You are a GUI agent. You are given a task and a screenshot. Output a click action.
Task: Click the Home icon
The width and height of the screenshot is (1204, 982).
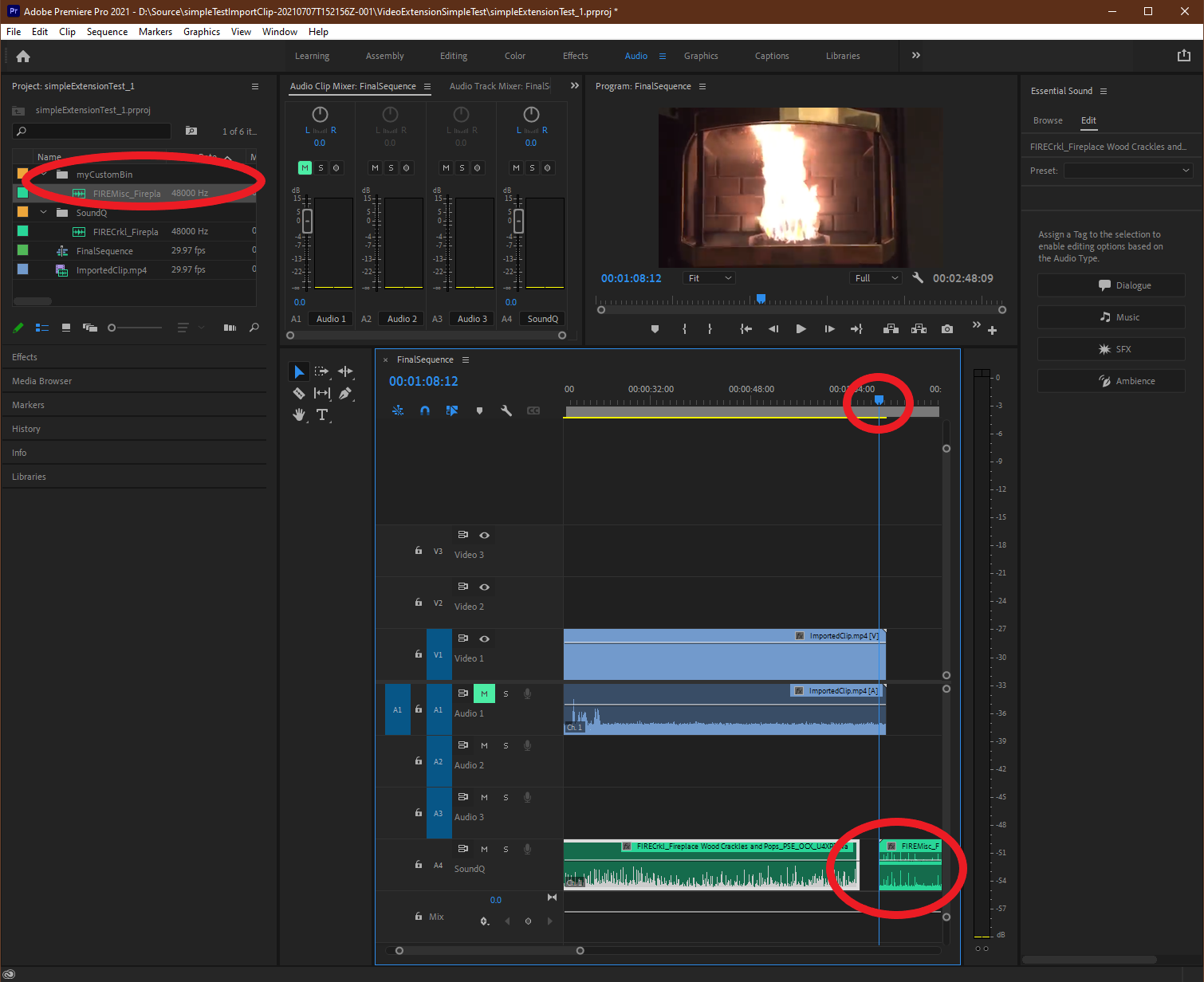23,56
